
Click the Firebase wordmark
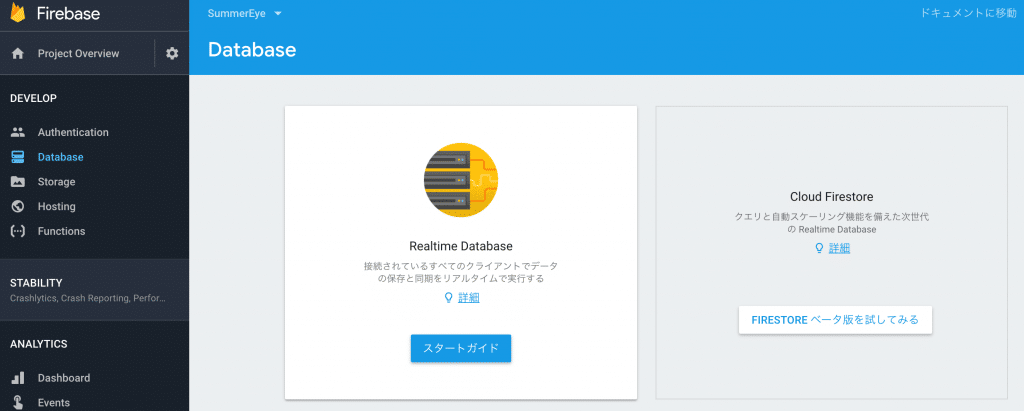point(69,13)
